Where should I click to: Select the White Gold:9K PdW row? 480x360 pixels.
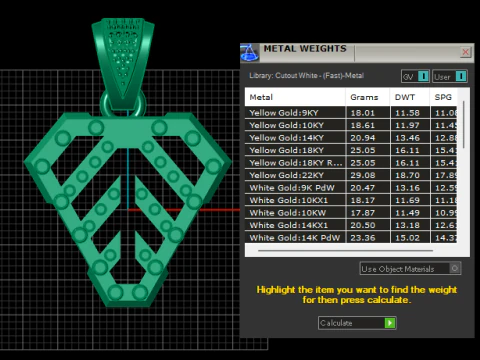[x=351, y=188]
